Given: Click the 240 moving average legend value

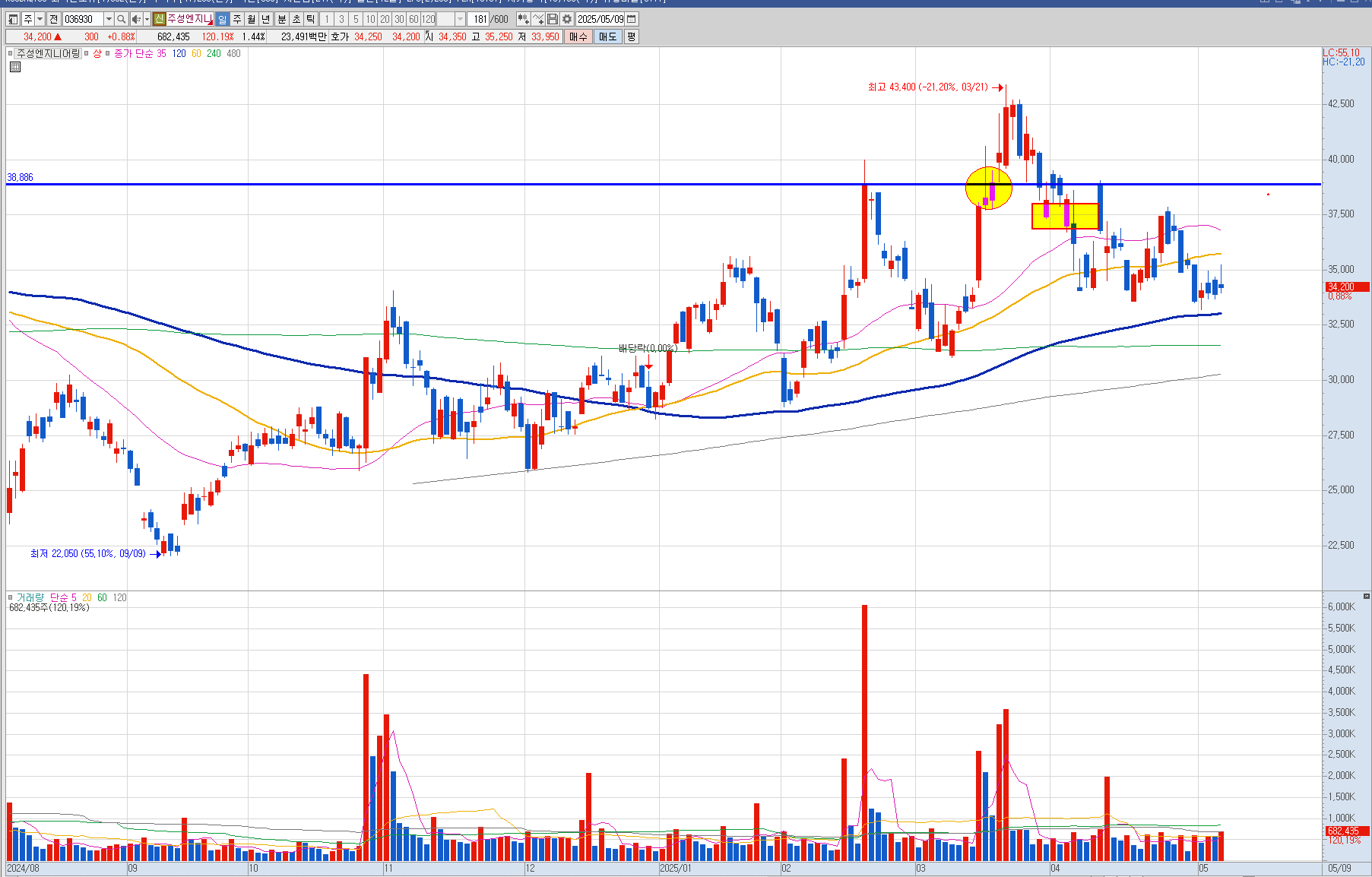Looking at the screenshot, I should [x=214, y=54].
